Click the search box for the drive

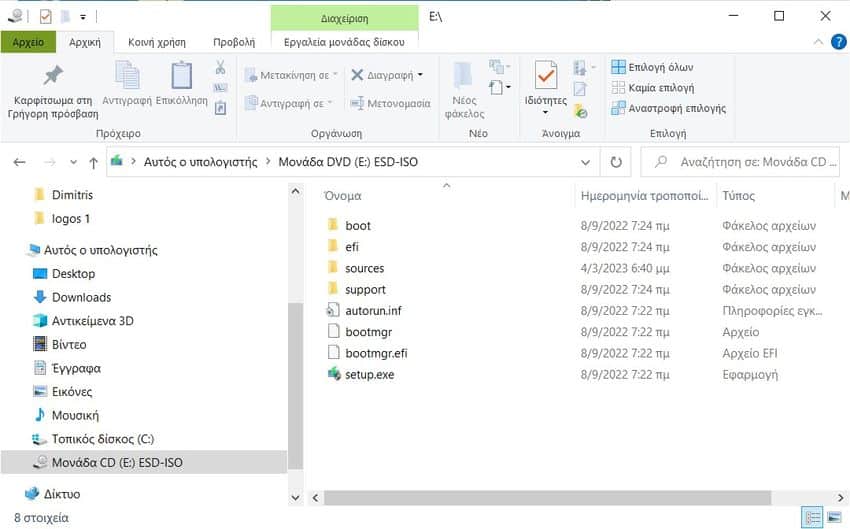(740, 162)
